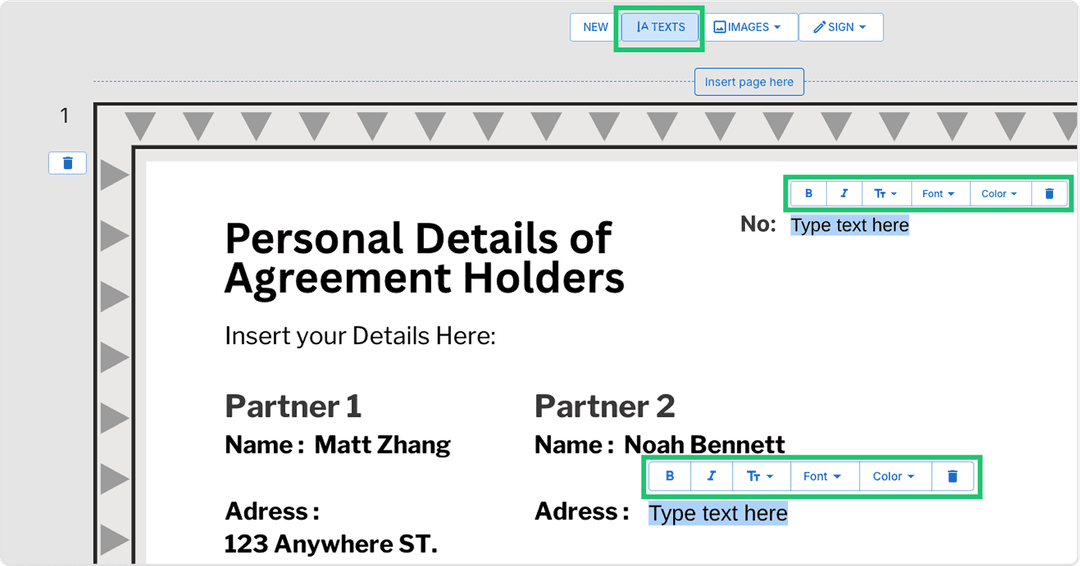Open the SIGN menu
Viewport: 1080px width, 566px height.
point(840,27)
